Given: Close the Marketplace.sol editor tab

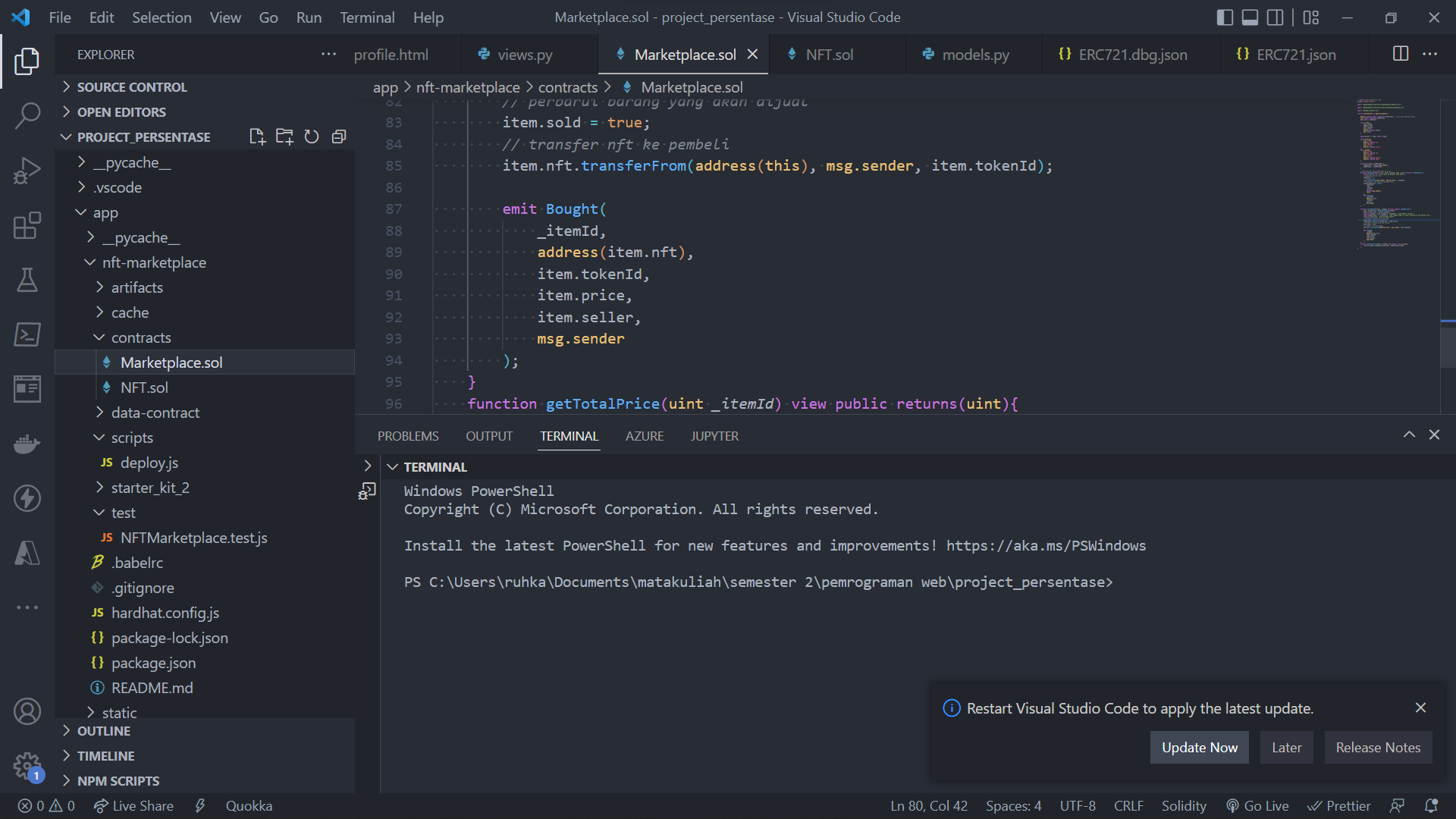Looking at the screenshot, I should (x=752, y=54).
